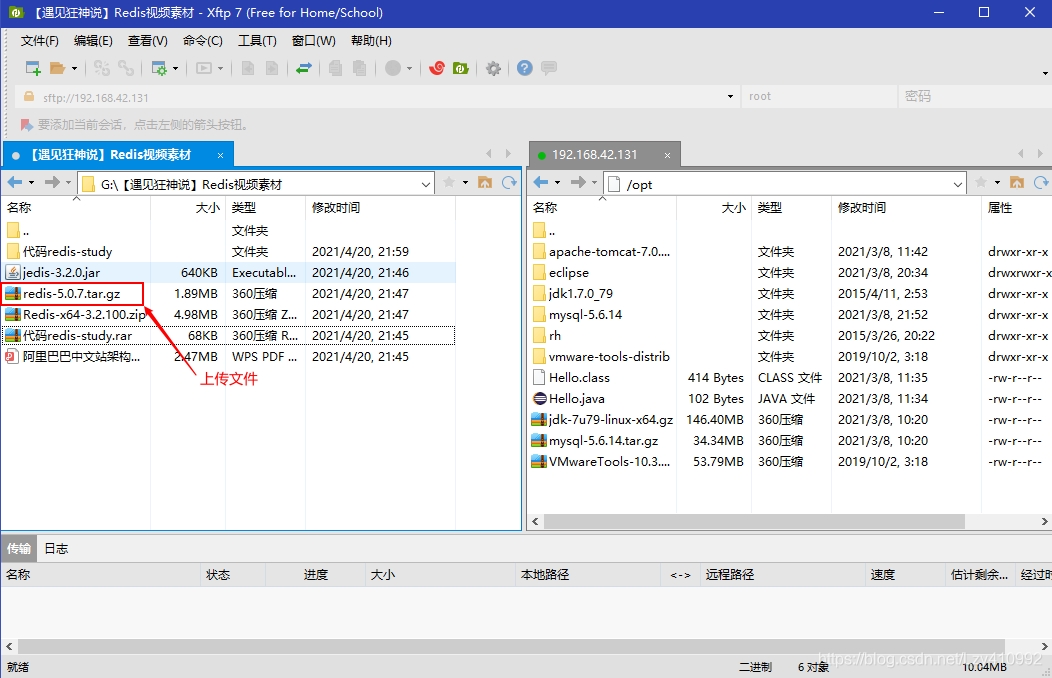Launch Xshell via the red swirl icon
This screenshot has height=678, width=1052.
[437, 68]
